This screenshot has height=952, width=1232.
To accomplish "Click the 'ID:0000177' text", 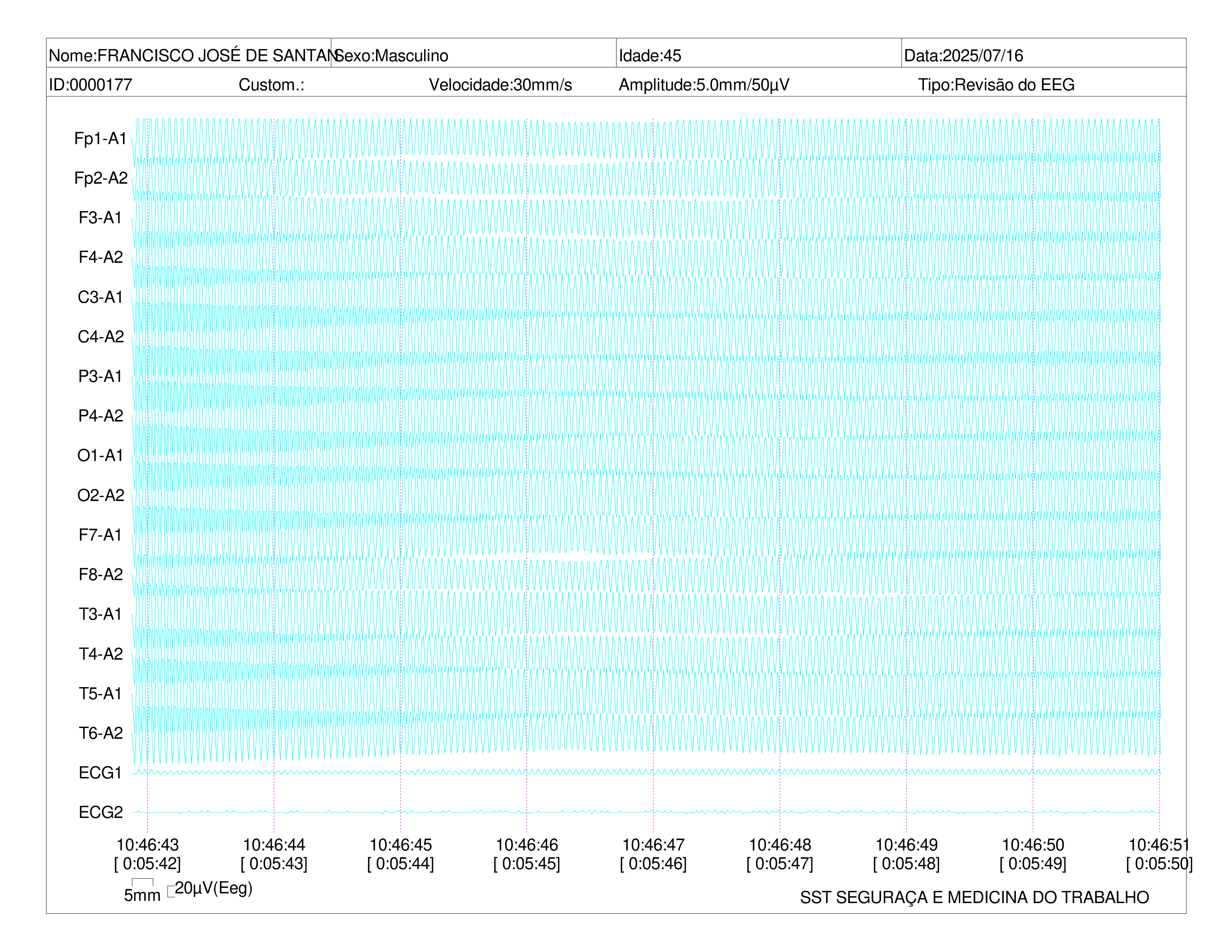I will (90, 85).
